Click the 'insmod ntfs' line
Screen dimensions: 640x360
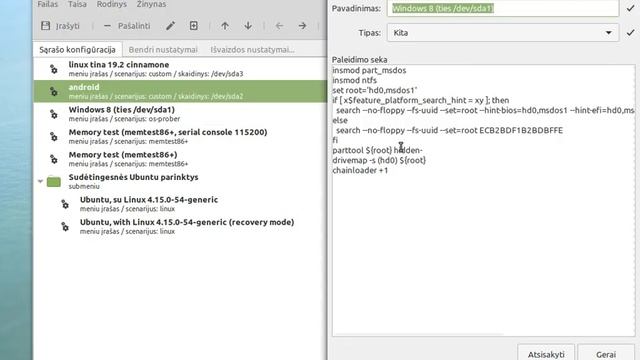click(x=354, y=80)
